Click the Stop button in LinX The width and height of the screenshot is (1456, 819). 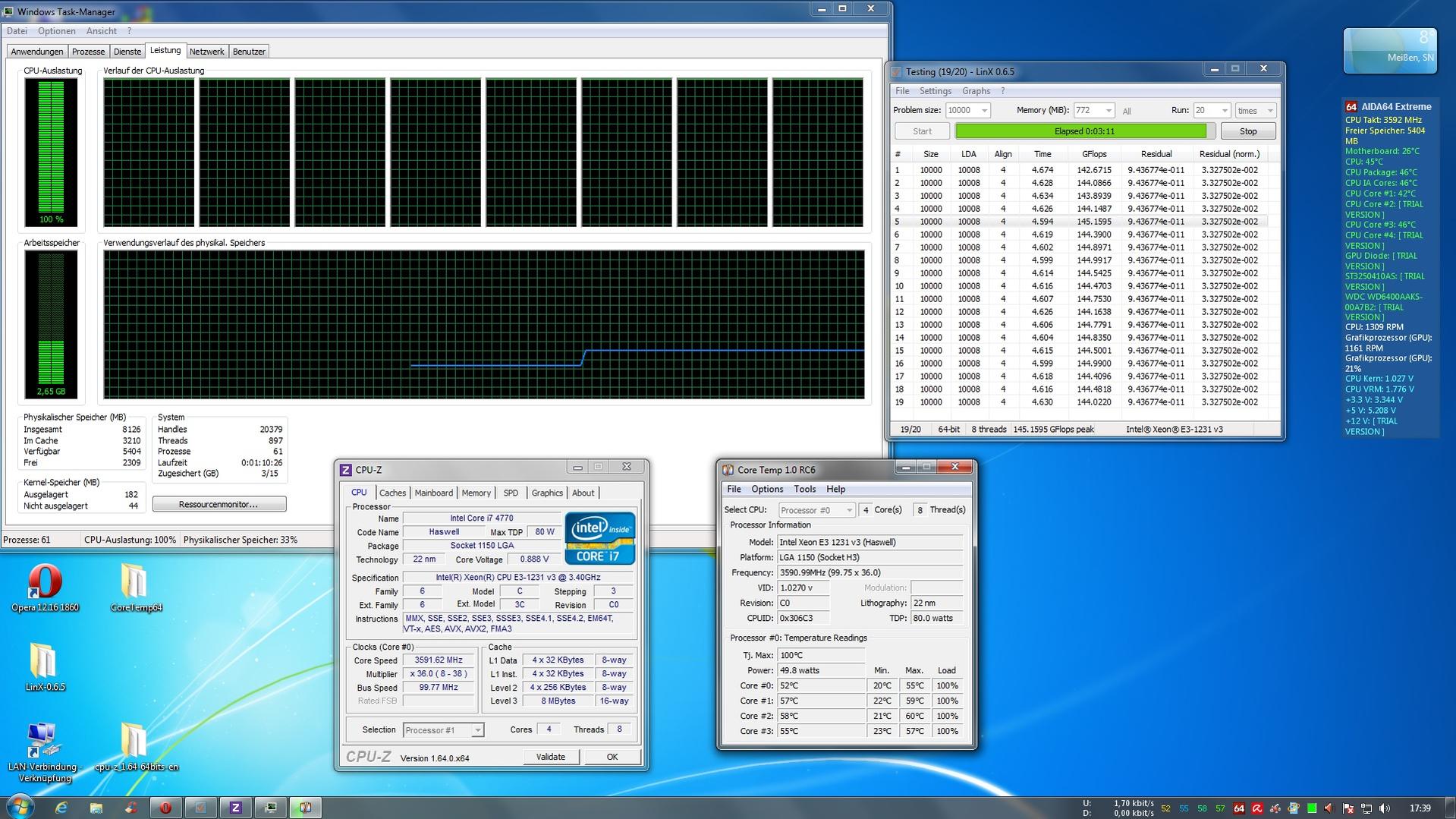[1248, 131]
